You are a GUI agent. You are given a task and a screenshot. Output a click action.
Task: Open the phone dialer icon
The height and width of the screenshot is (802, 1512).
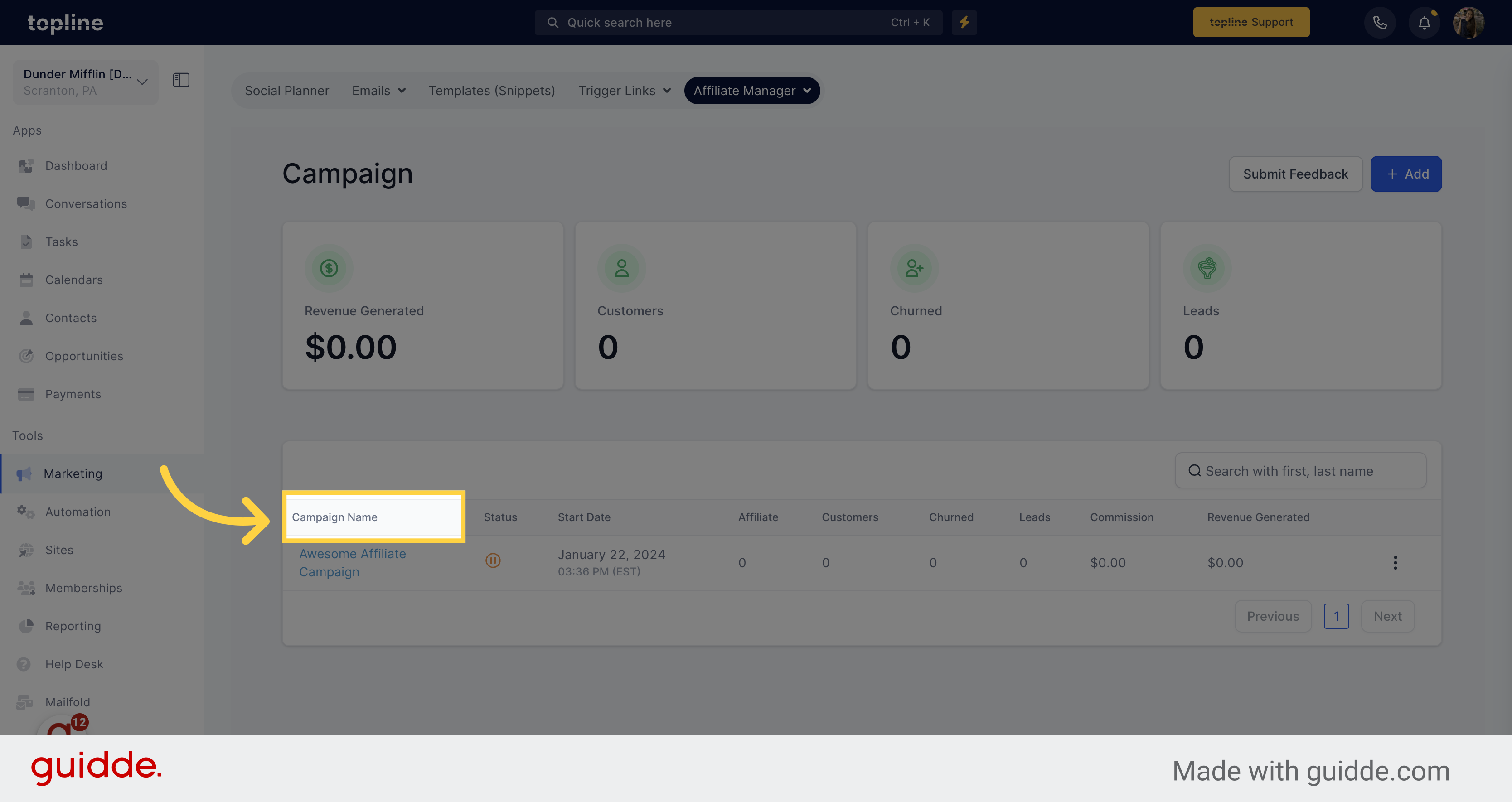(x=1379, y=23)
